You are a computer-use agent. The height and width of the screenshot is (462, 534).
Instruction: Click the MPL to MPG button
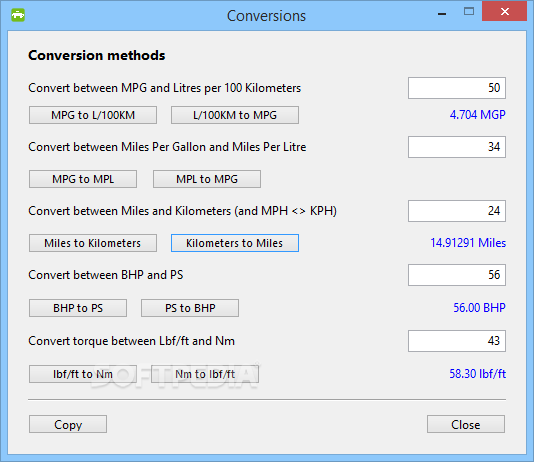(207, 179)
